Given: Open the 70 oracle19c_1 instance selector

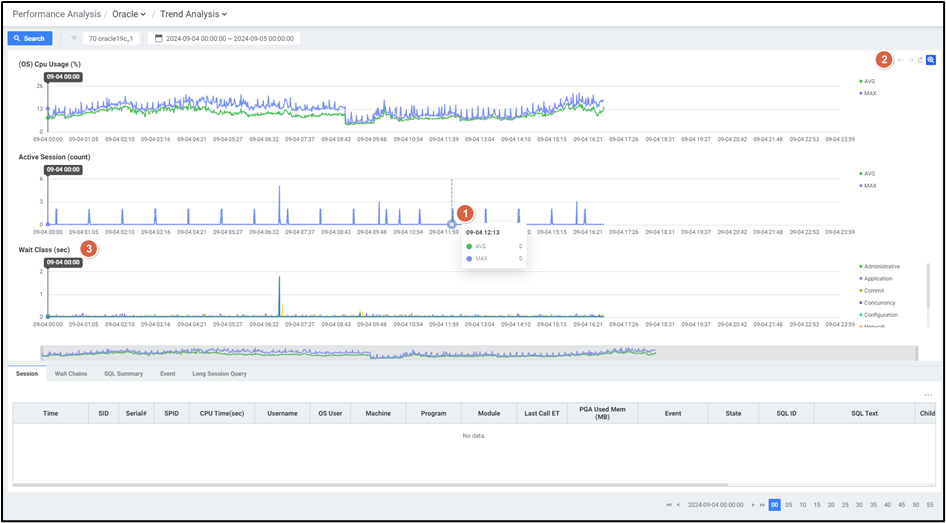Looking at the screenshot, I should [x=111, y=38].
